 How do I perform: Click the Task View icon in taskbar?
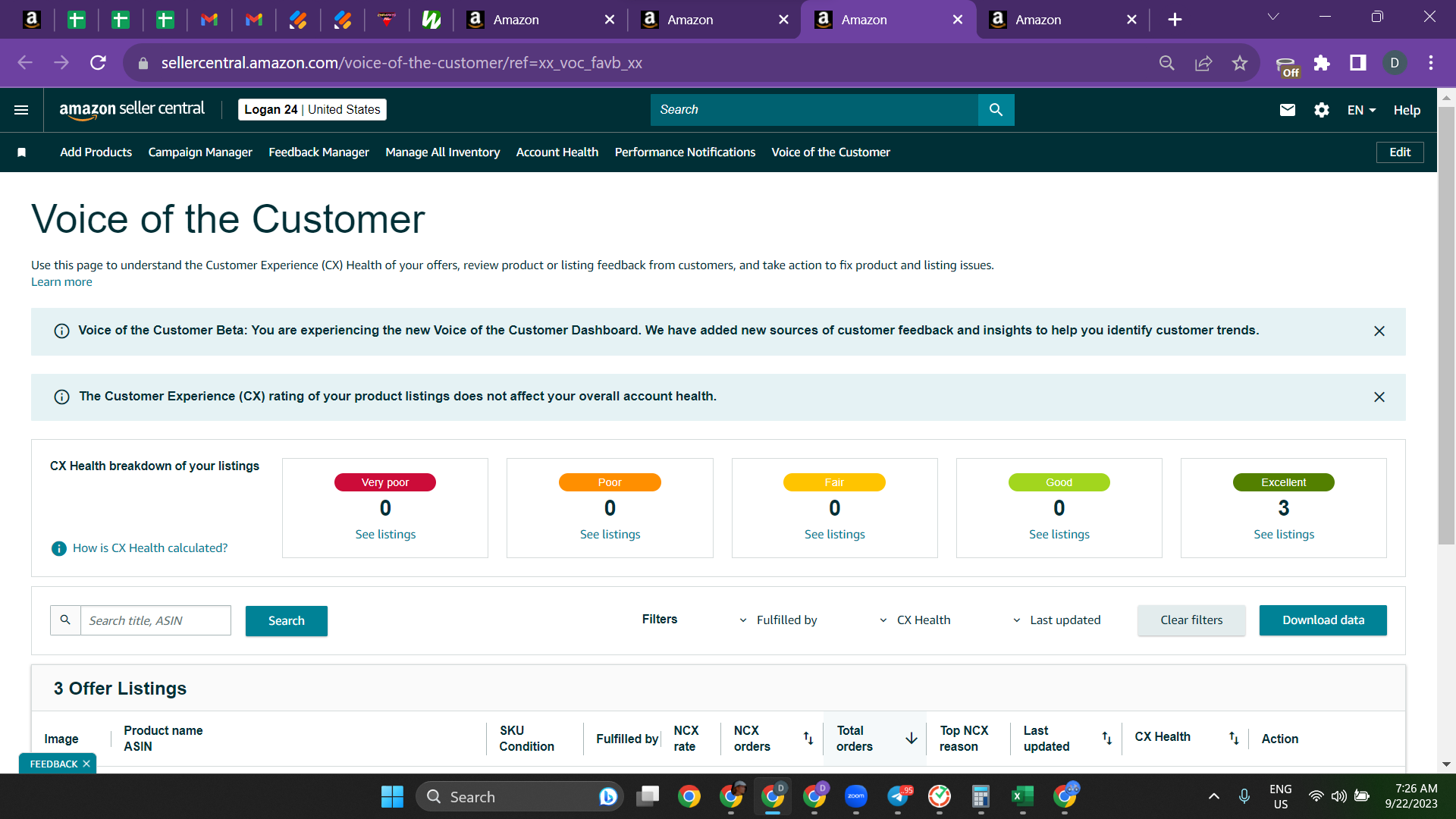[x=648, y=796]
